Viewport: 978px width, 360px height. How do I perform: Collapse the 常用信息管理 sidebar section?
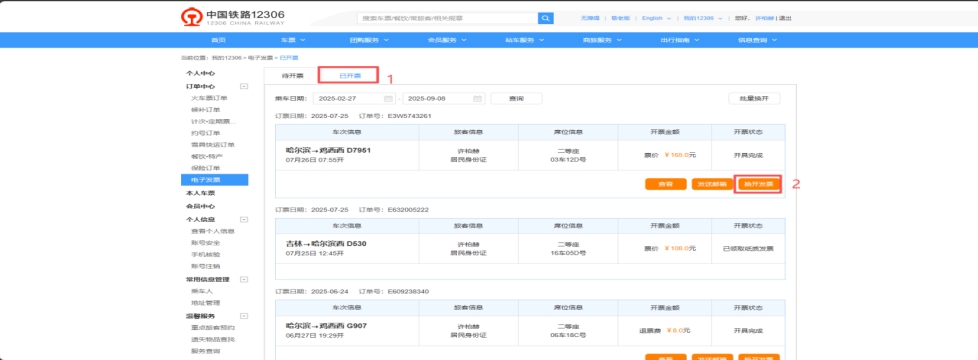pyautogui.click(x=244, y=280)
